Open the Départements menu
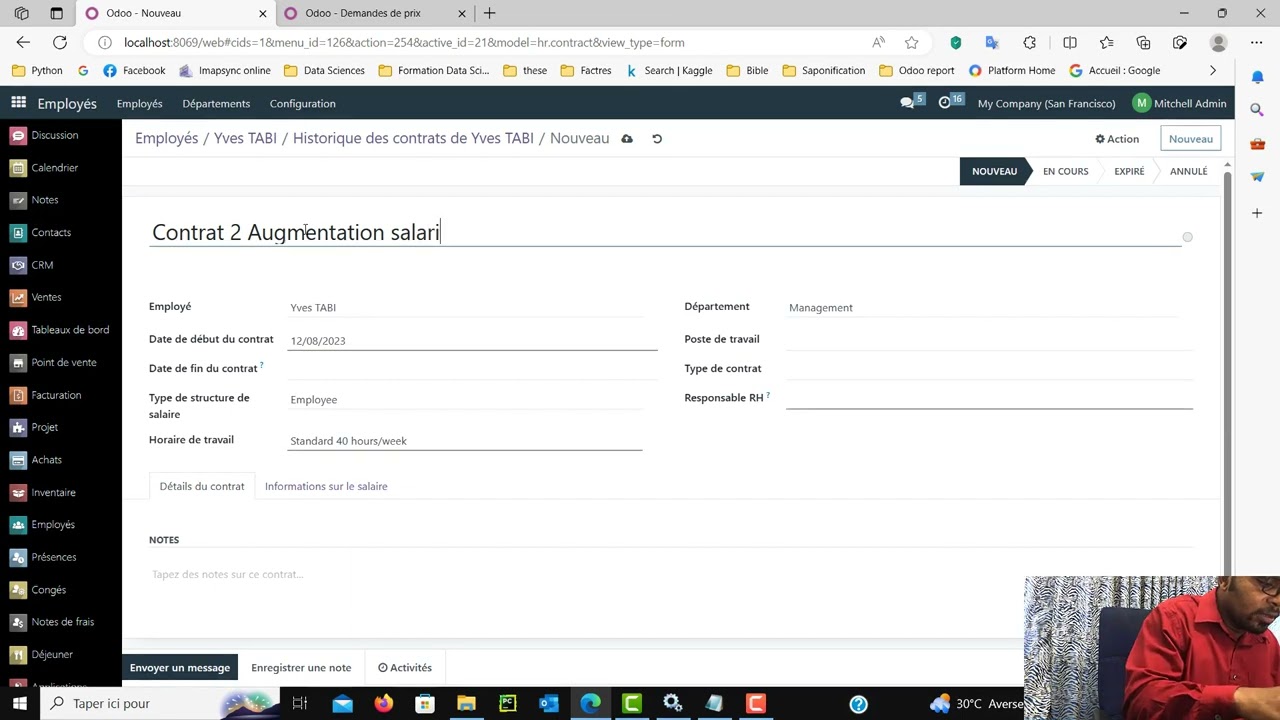 tap(216, 103)
